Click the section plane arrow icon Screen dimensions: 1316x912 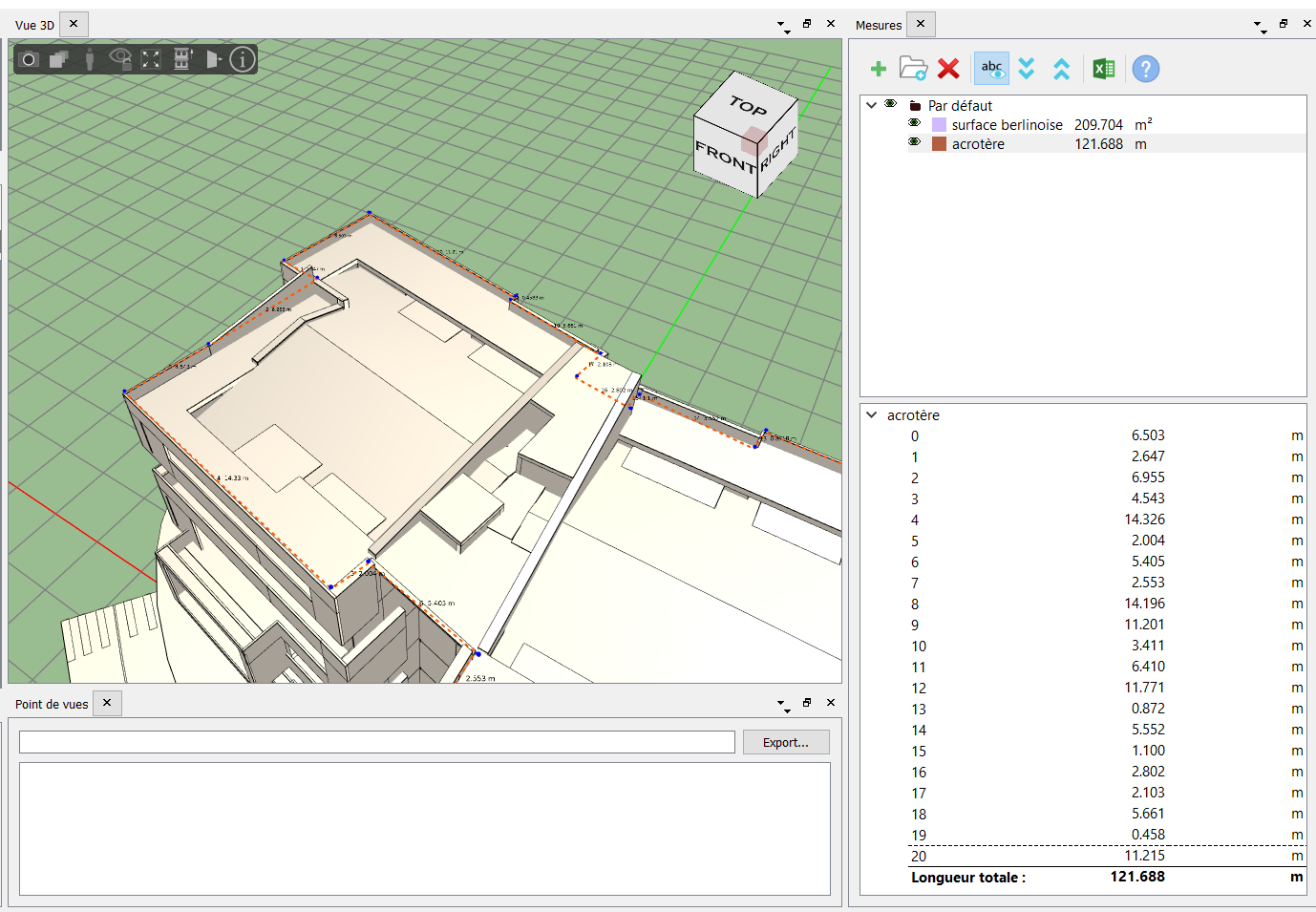(x=213, y=60)
